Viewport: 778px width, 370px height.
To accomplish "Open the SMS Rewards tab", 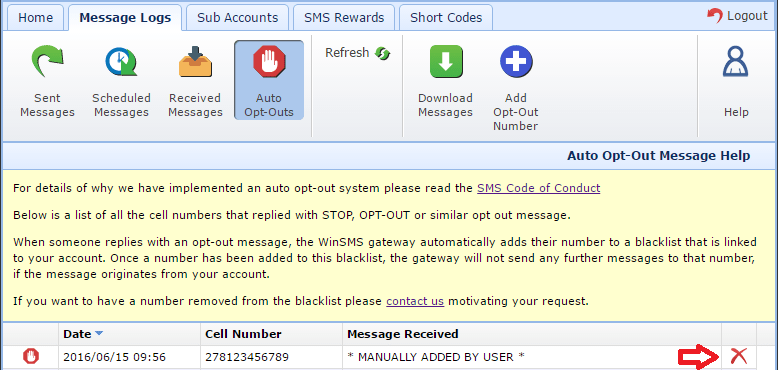I will coord(344,18).
